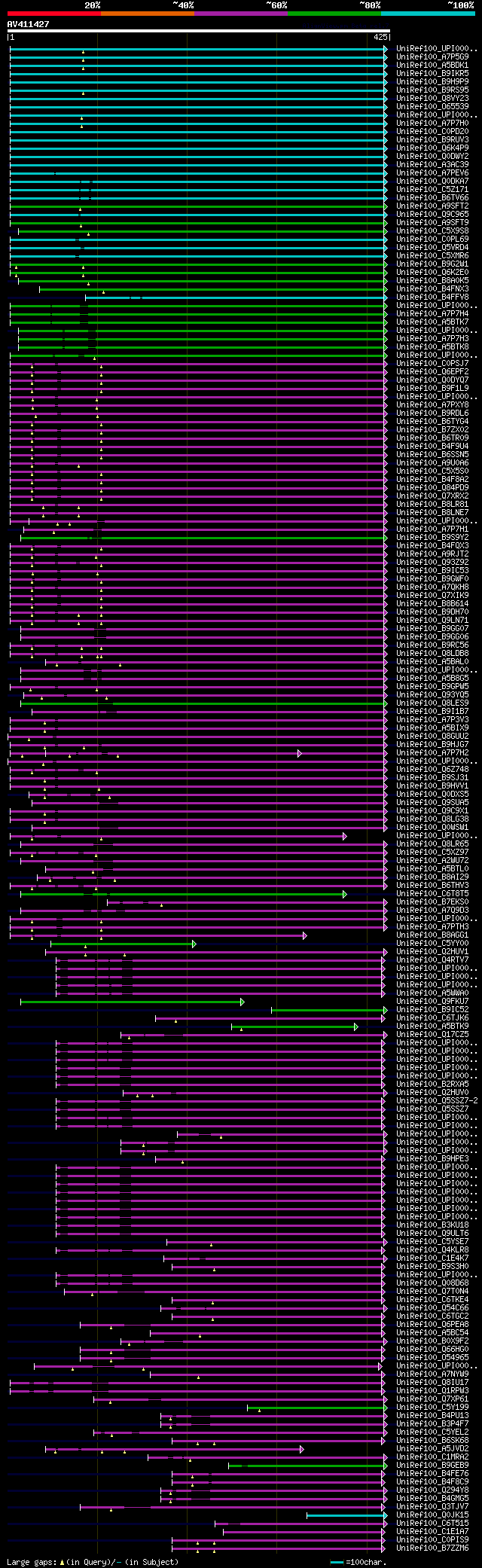Click the purple ~60% identity legend segment
482x1568 pixels.
[241, 13]
